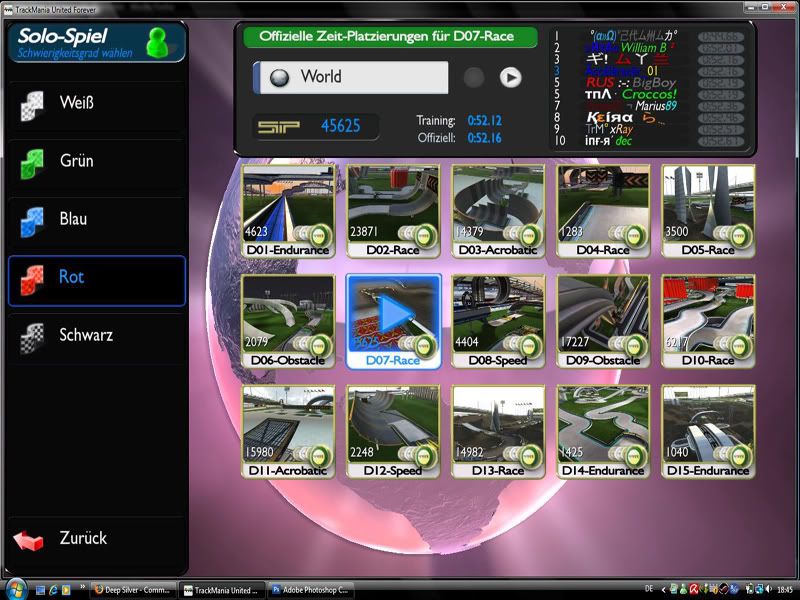Click the system tray clock 18:45
The width and height of the screenshot is (800, 600).
point(785,590)
